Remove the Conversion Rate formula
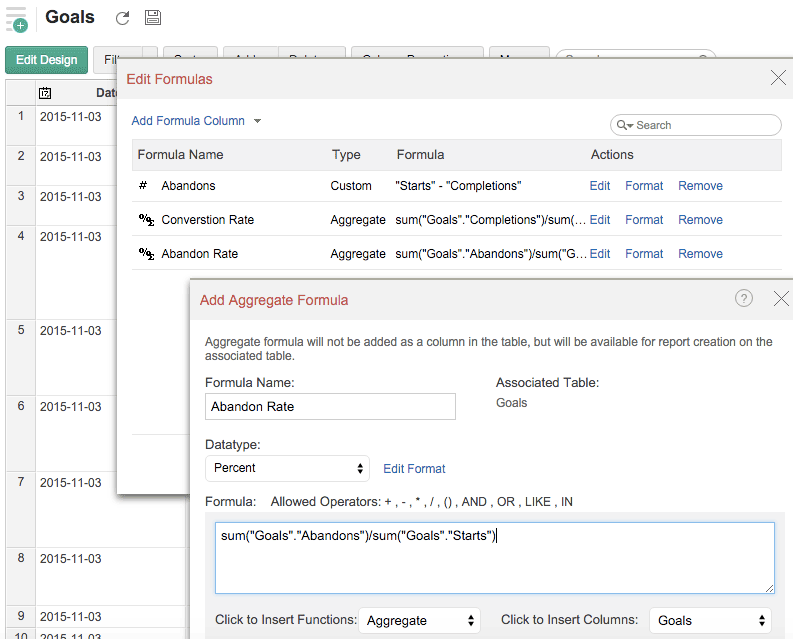The height and width of the screenshot is (639, 793). pyautogui.click(x=700, y=220)
